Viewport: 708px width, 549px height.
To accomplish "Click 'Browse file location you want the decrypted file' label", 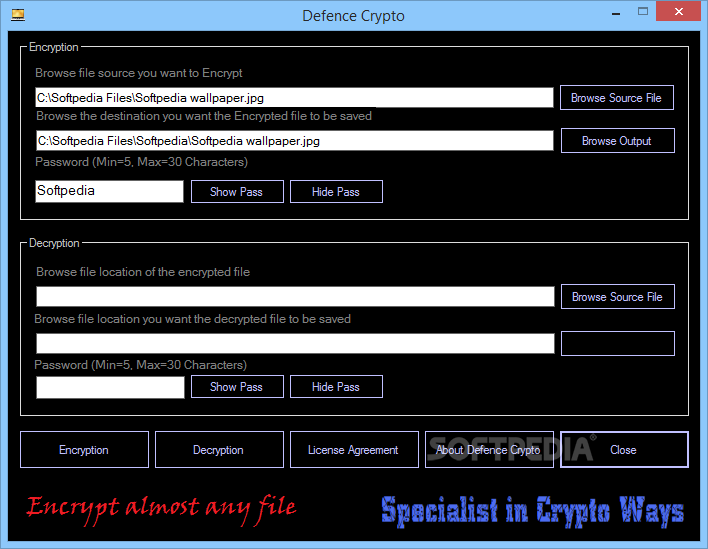I will [192, 319].
